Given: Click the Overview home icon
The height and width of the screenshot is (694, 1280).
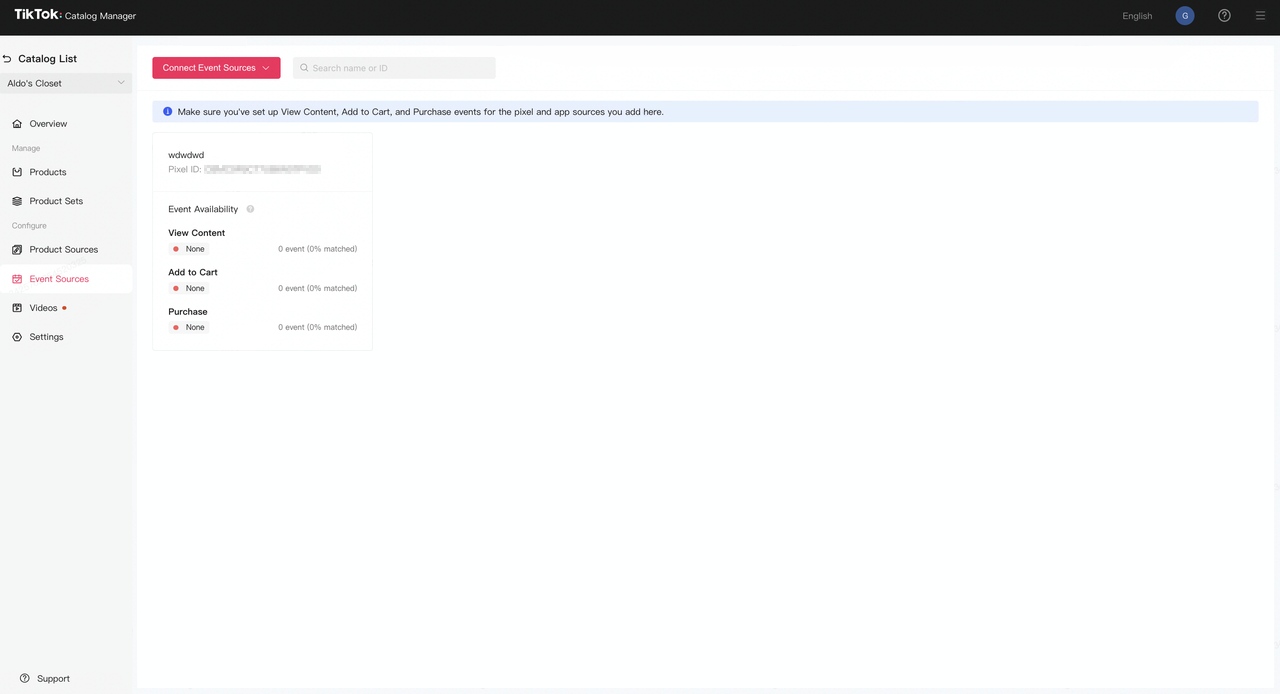Looking at the screenshot, I should click(17, 124).
